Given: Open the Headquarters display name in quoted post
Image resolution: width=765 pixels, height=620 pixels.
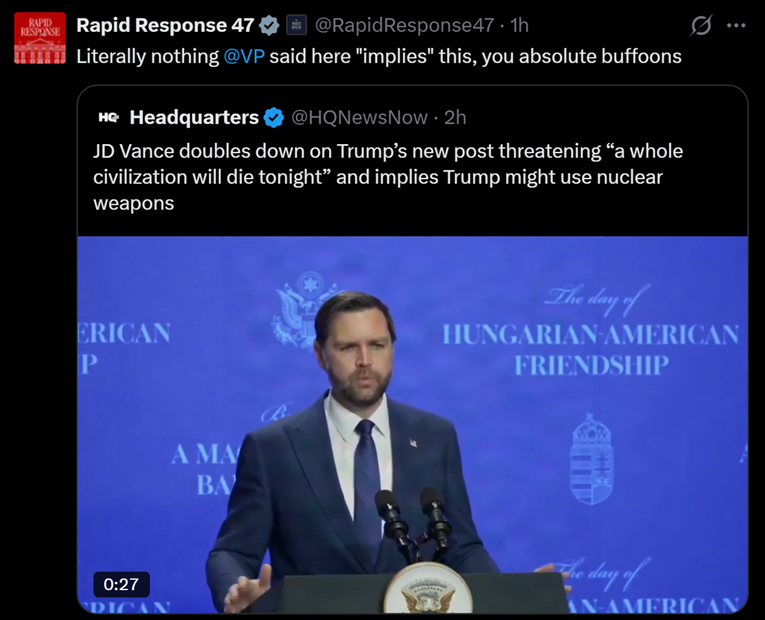Looking at the screenshot, I should click(x=194, y=118).
